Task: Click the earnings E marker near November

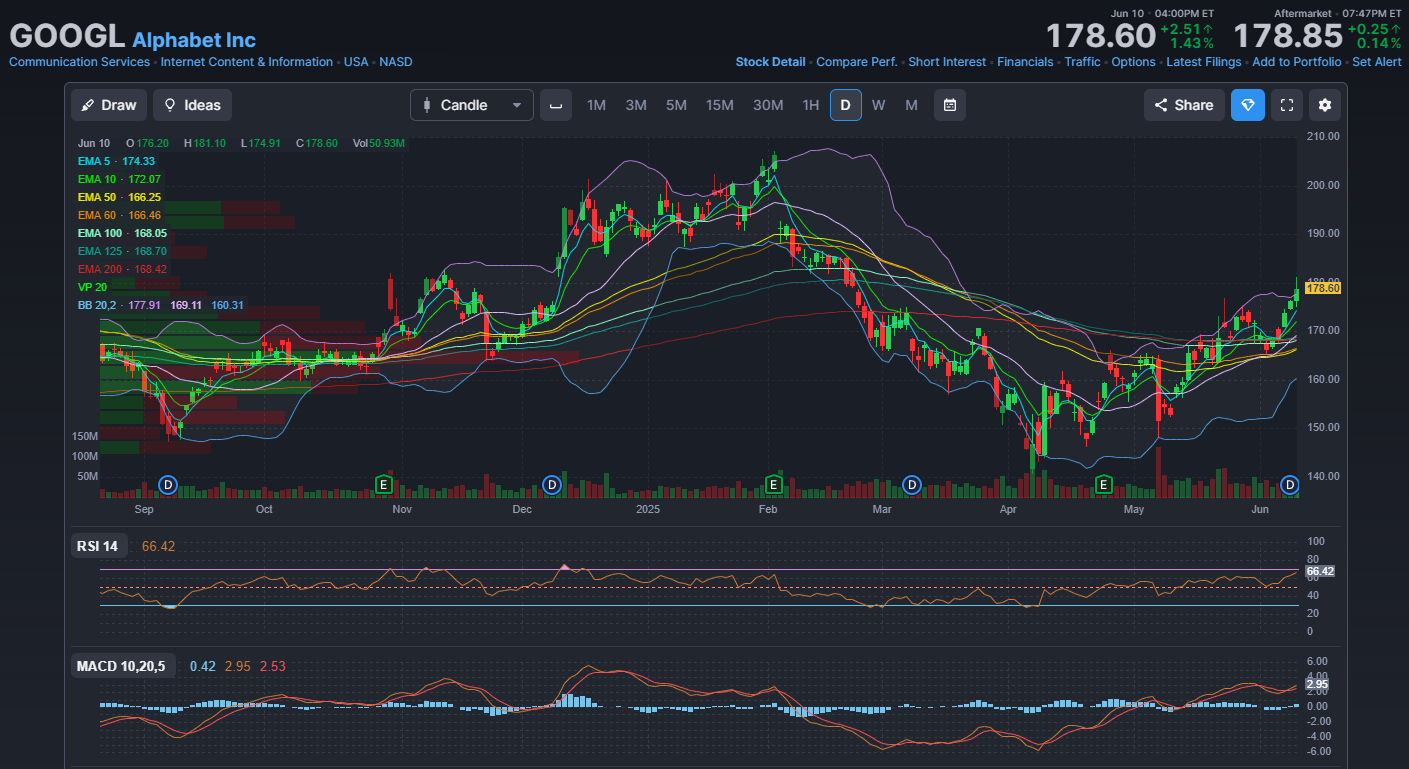Action: (382, 485)
